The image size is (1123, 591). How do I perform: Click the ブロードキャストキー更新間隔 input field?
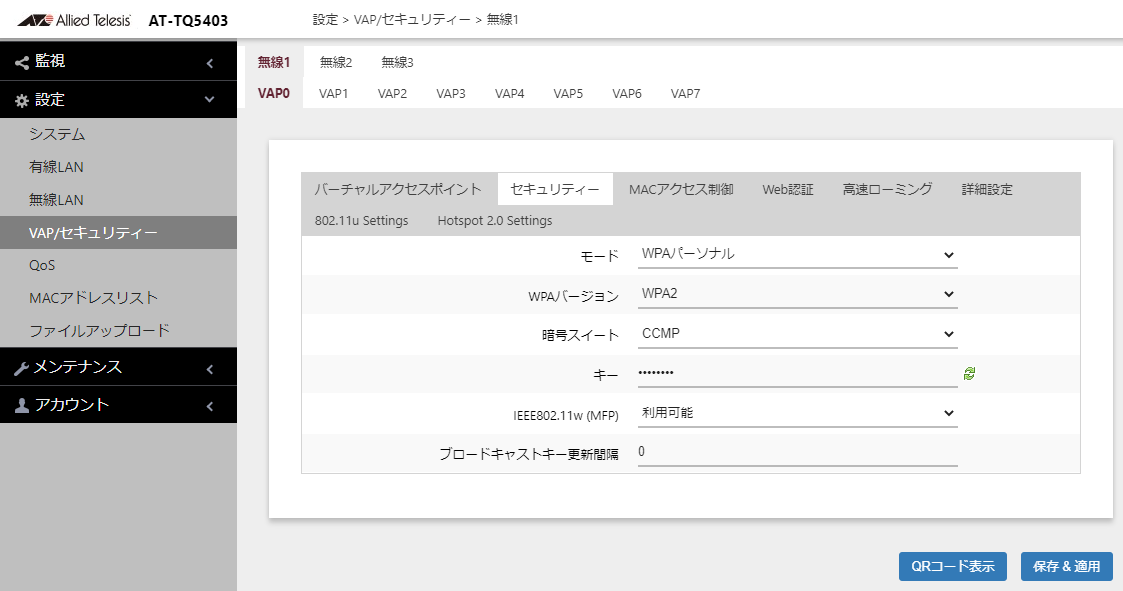click(797, 452)
